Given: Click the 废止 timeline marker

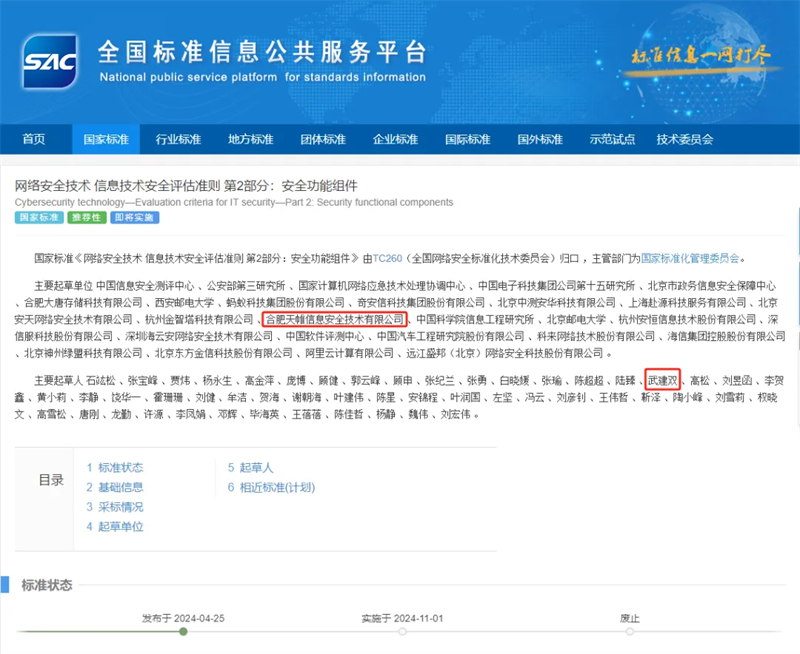Looking at the screenshot, I should click(630, 630).
